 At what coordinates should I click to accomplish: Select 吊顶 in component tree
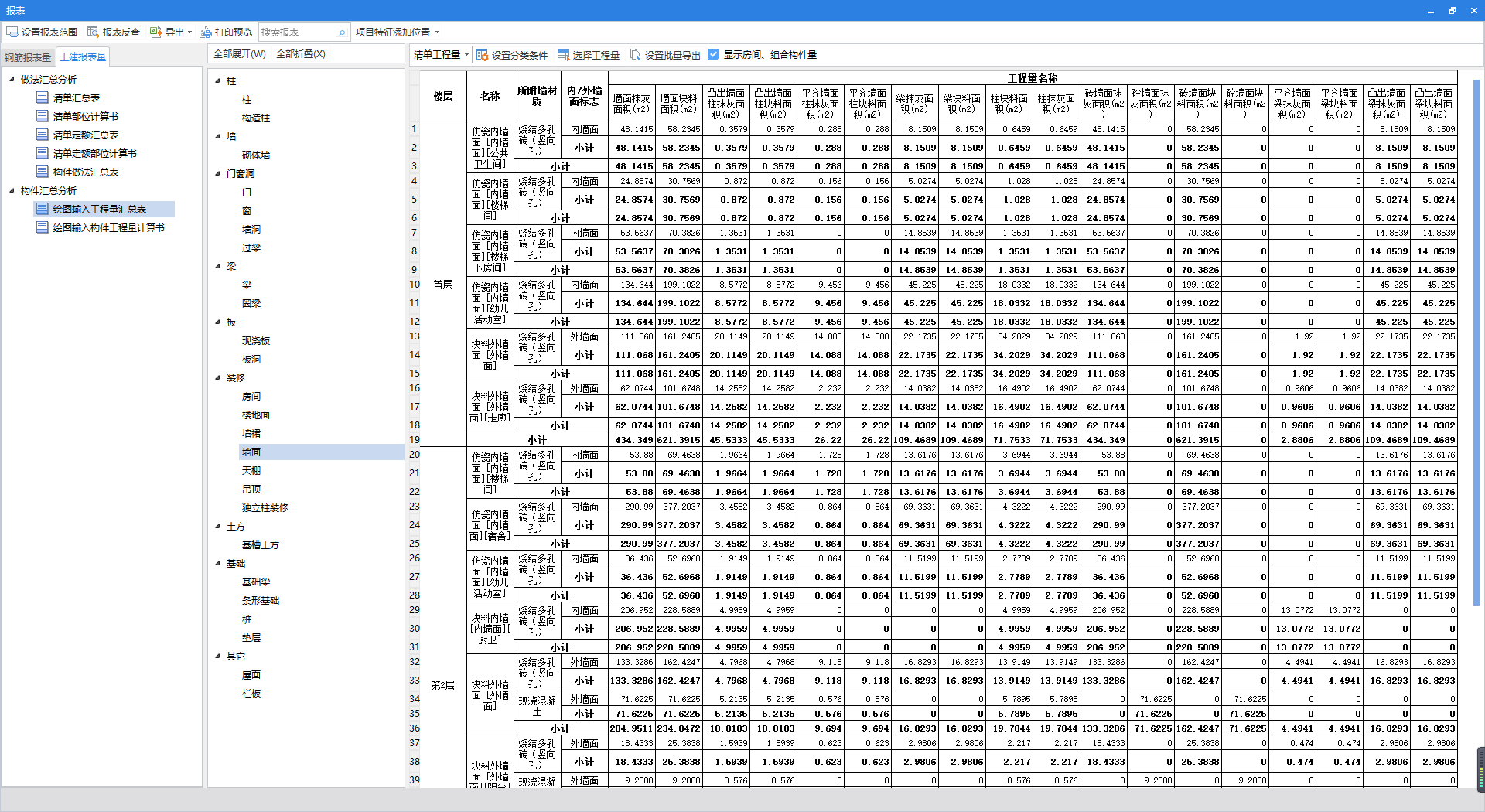pyautogui.click(x=251, y=489)
